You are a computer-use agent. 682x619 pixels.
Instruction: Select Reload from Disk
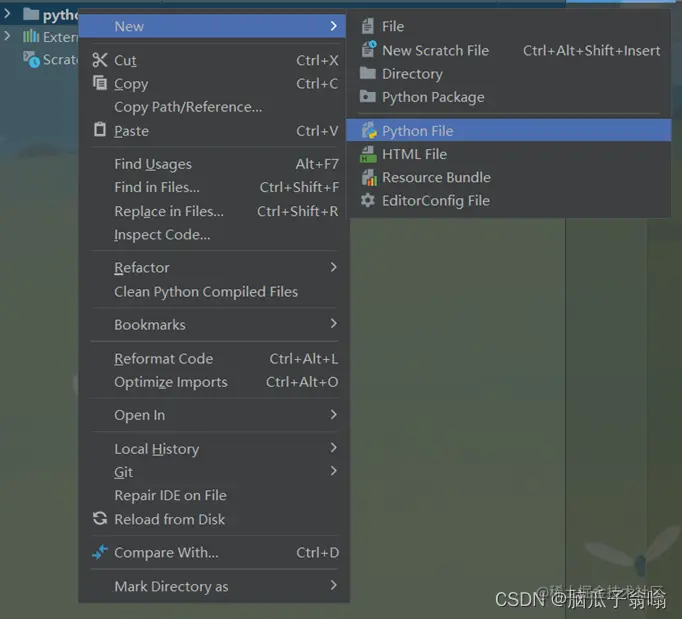click(214, 519)
